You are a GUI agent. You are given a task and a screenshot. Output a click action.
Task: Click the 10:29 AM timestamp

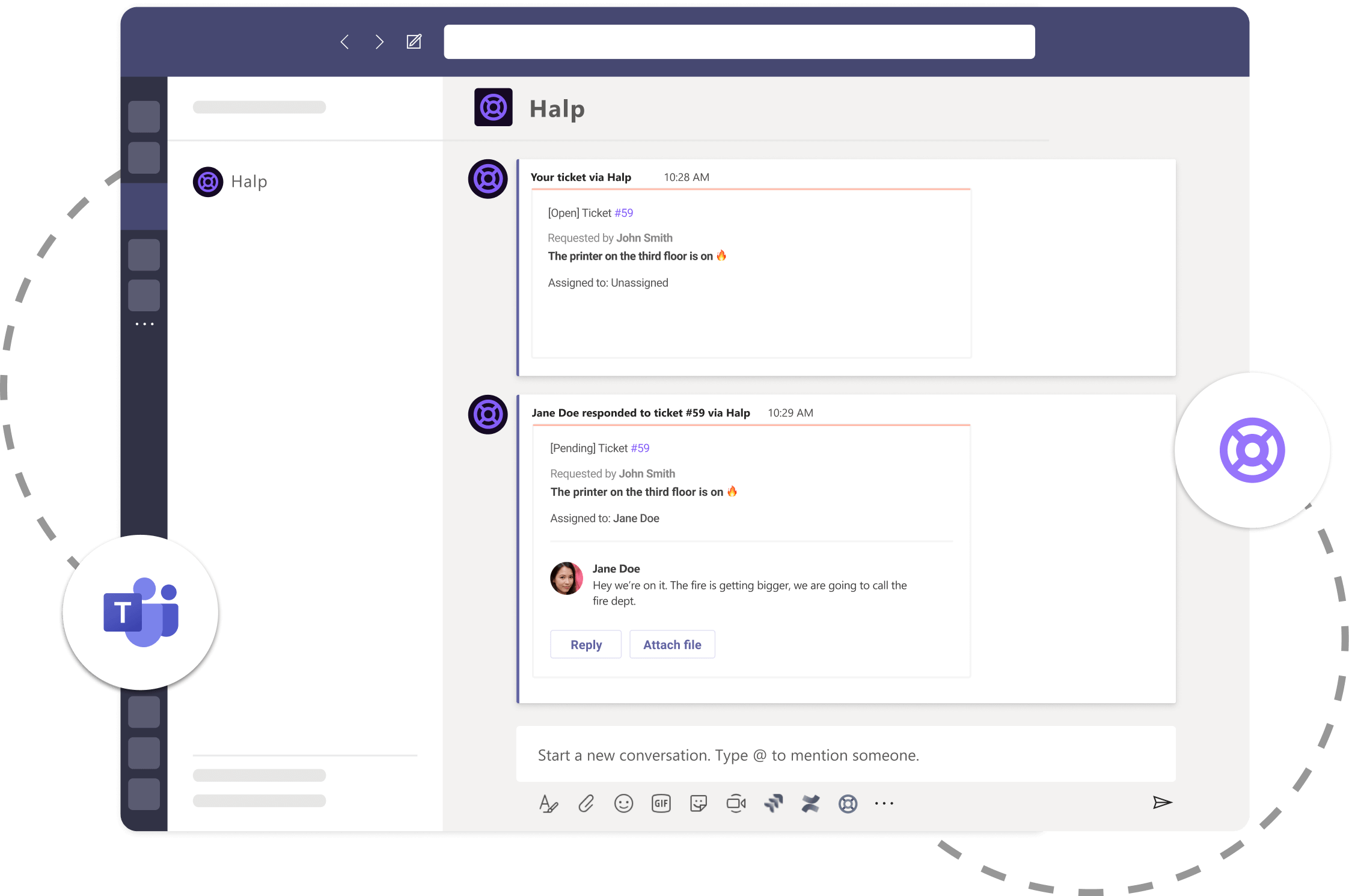point(791,413)
